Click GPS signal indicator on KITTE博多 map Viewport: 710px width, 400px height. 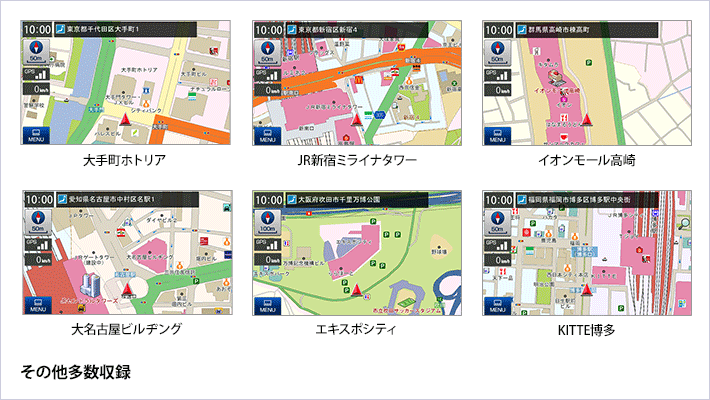click(497, 245)
